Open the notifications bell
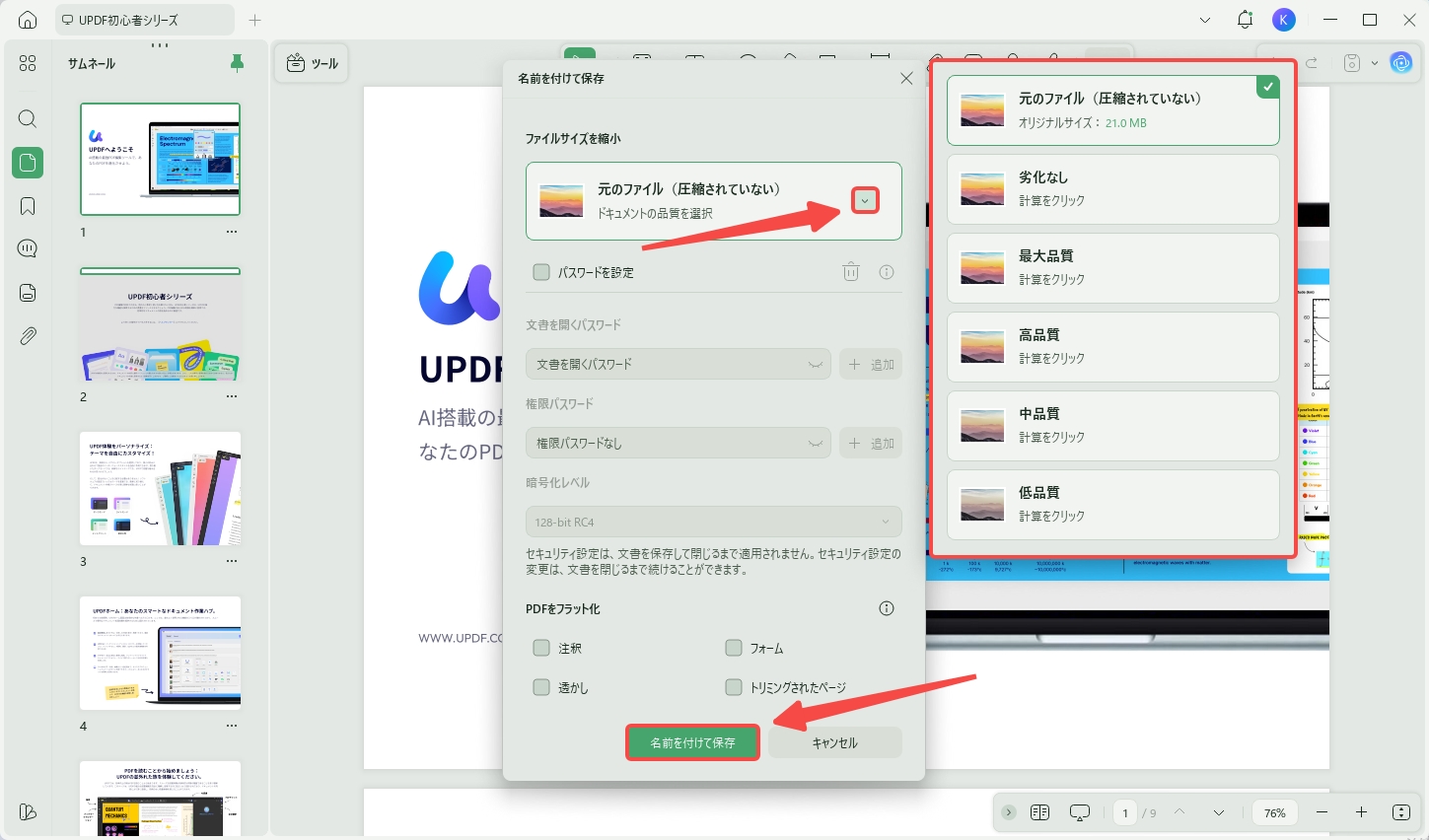The width and height of the screenshot is (1429, 840). pos(1245,20)
